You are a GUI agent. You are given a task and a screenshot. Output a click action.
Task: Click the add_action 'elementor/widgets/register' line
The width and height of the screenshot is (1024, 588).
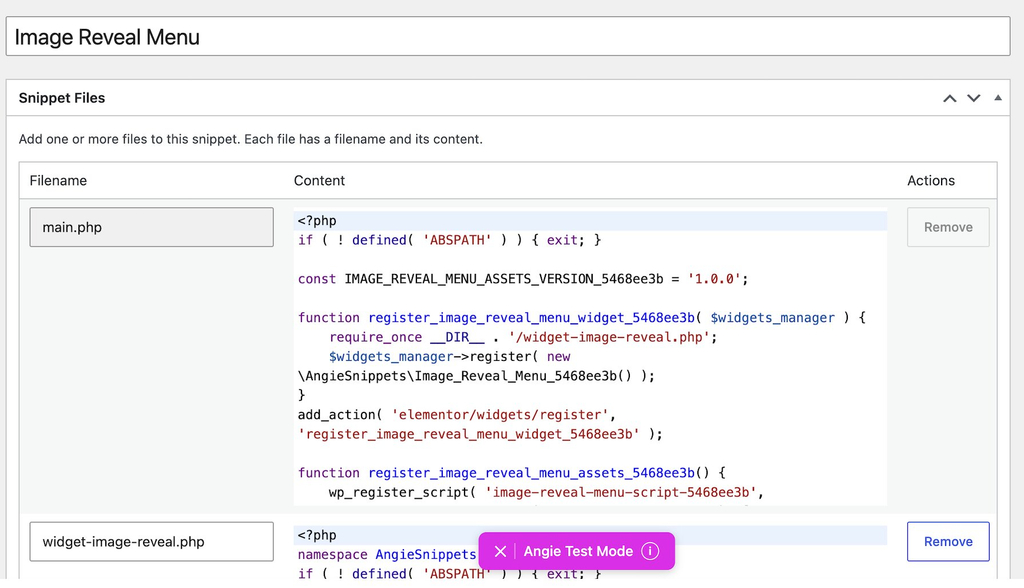tap(456, 415)
